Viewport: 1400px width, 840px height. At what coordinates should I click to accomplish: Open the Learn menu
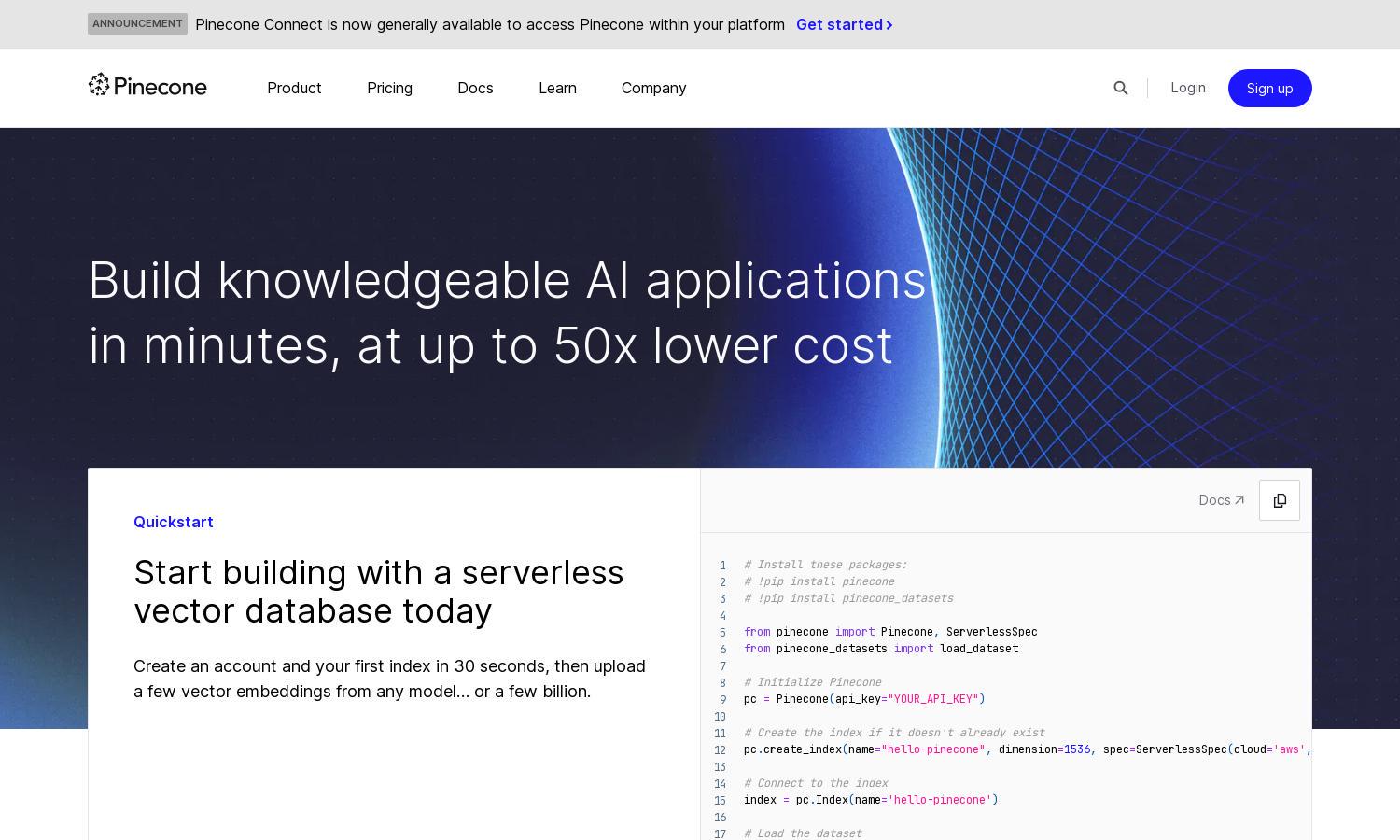(557, 88)
